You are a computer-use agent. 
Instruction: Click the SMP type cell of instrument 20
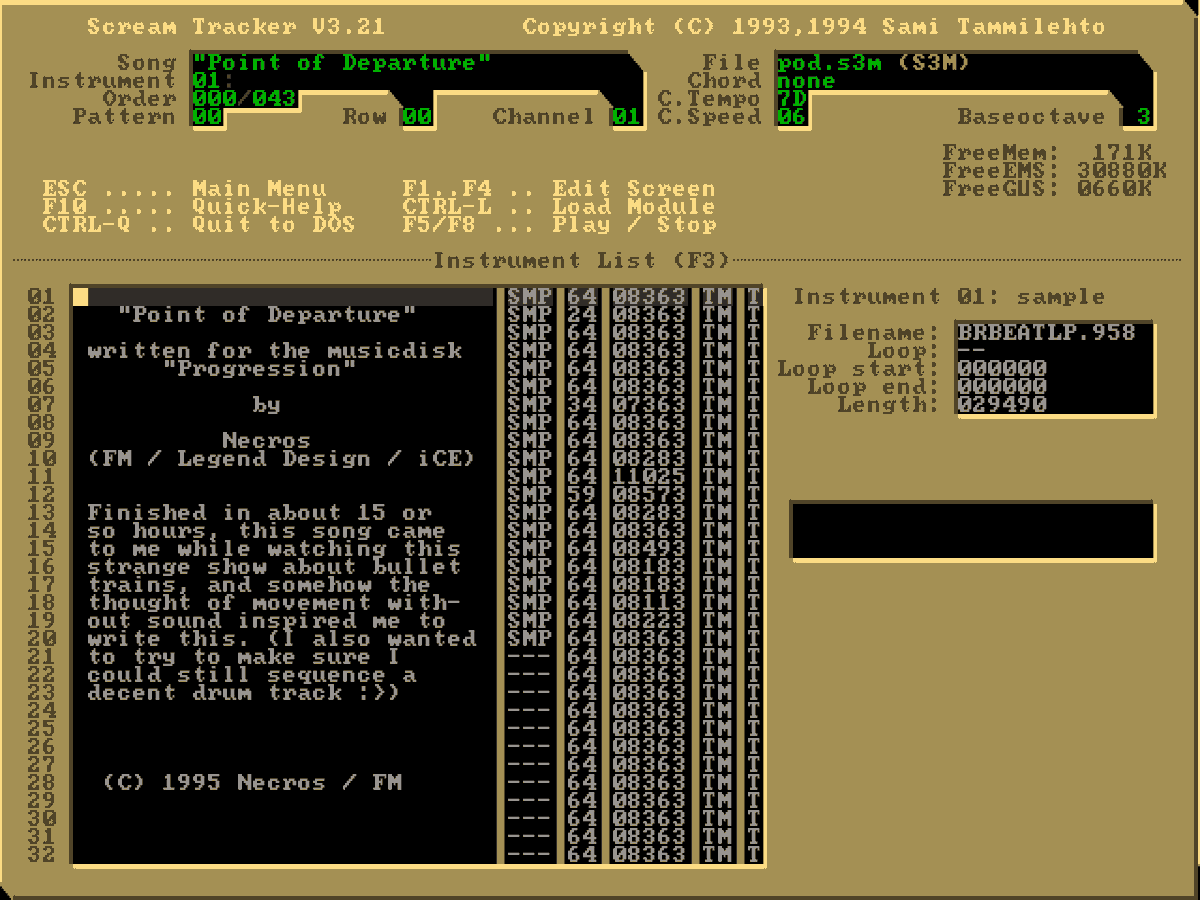click(x=529, y=639)
